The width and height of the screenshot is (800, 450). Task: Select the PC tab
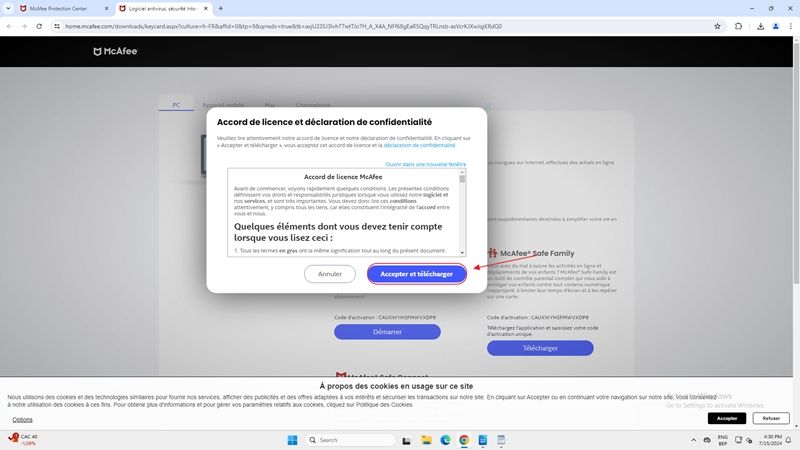point(176,105)
